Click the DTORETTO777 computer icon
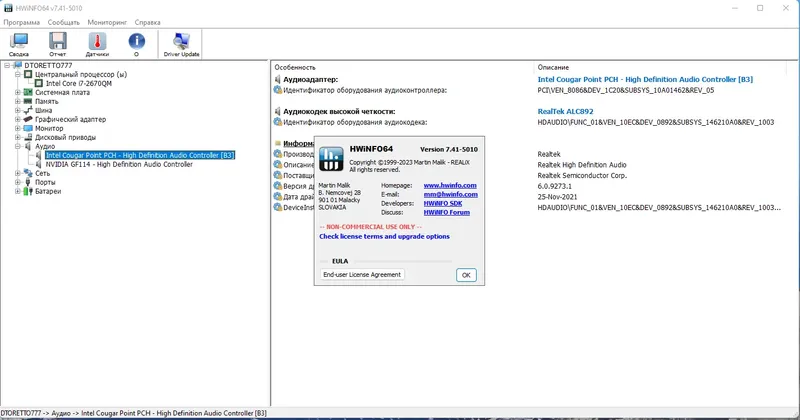 [x=17, y=65]
